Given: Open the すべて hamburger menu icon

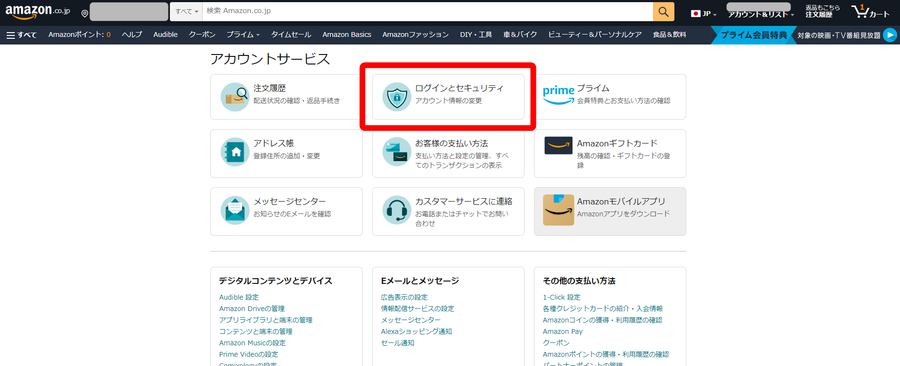Looking at the screenshot, I should click(x=10, y=35).
